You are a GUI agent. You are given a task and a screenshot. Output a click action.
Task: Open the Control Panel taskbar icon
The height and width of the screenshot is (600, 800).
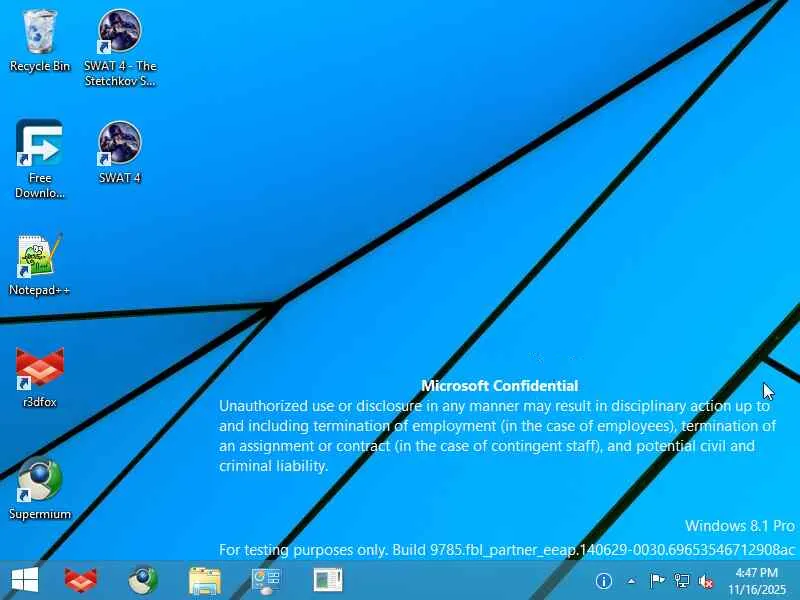pos(266,581)
